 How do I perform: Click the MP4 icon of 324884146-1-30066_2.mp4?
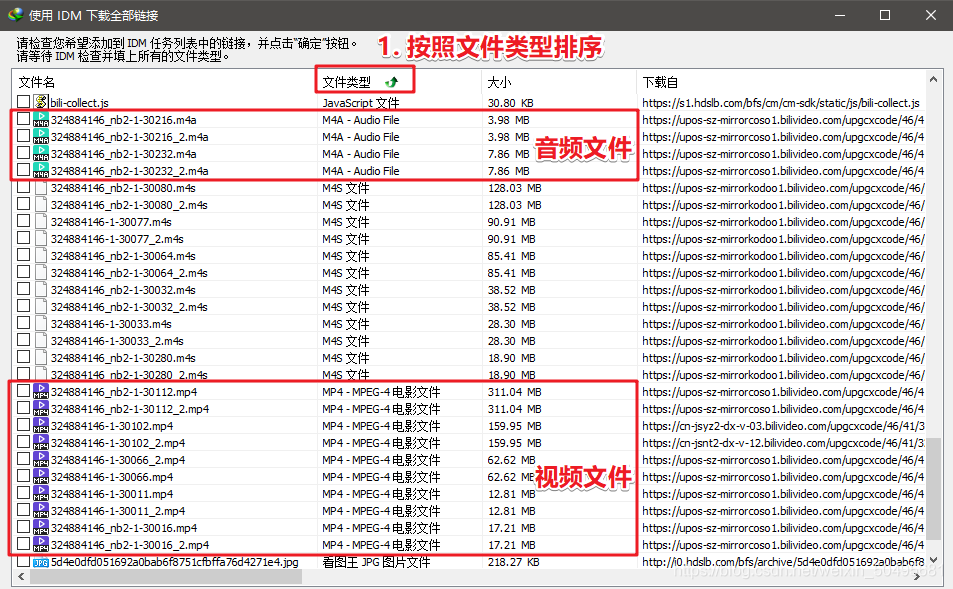(x=41, y=460)
